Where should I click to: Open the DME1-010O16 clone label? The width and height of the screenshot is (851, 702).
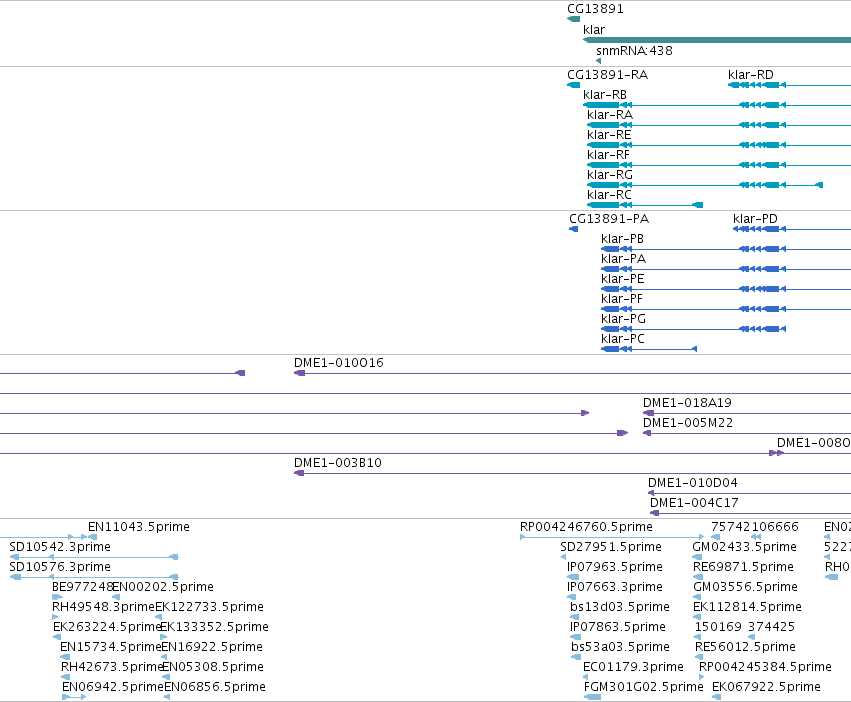339,363
